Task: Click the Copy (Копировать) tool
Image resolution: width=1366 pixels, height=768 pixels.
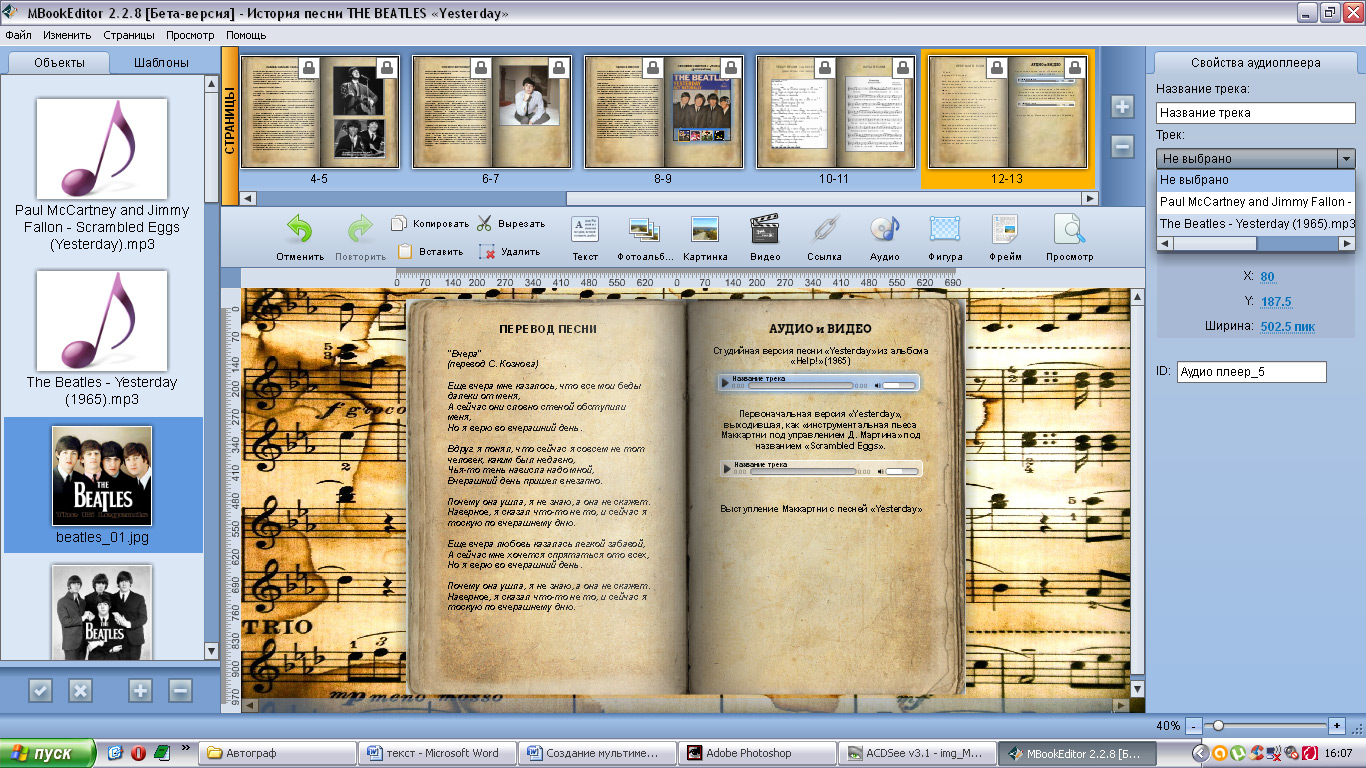Action: pyautogui.click(x=430, y=224)
